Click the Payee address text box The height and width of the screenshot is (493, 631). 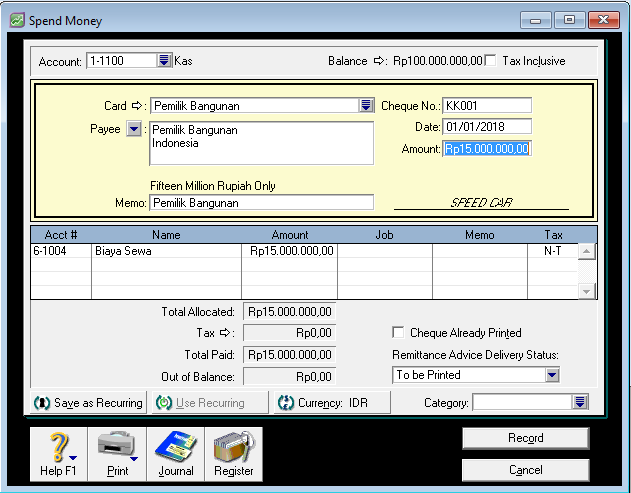(x=262, y=143)
